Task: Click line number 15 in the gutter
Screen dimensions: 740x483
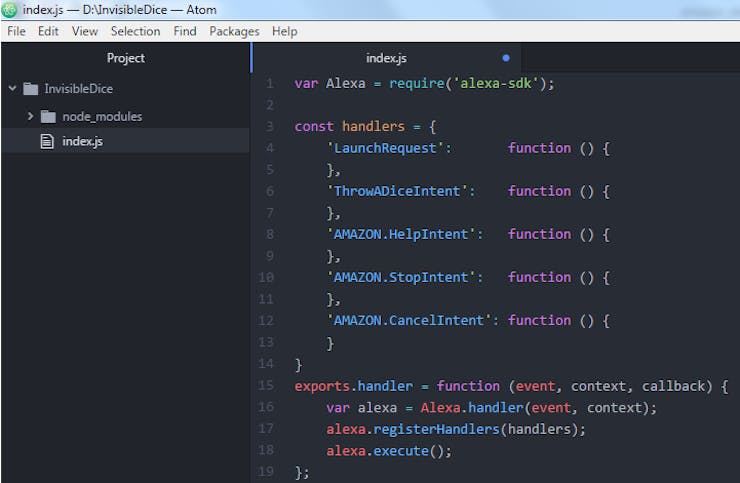Action: [266, 385]
